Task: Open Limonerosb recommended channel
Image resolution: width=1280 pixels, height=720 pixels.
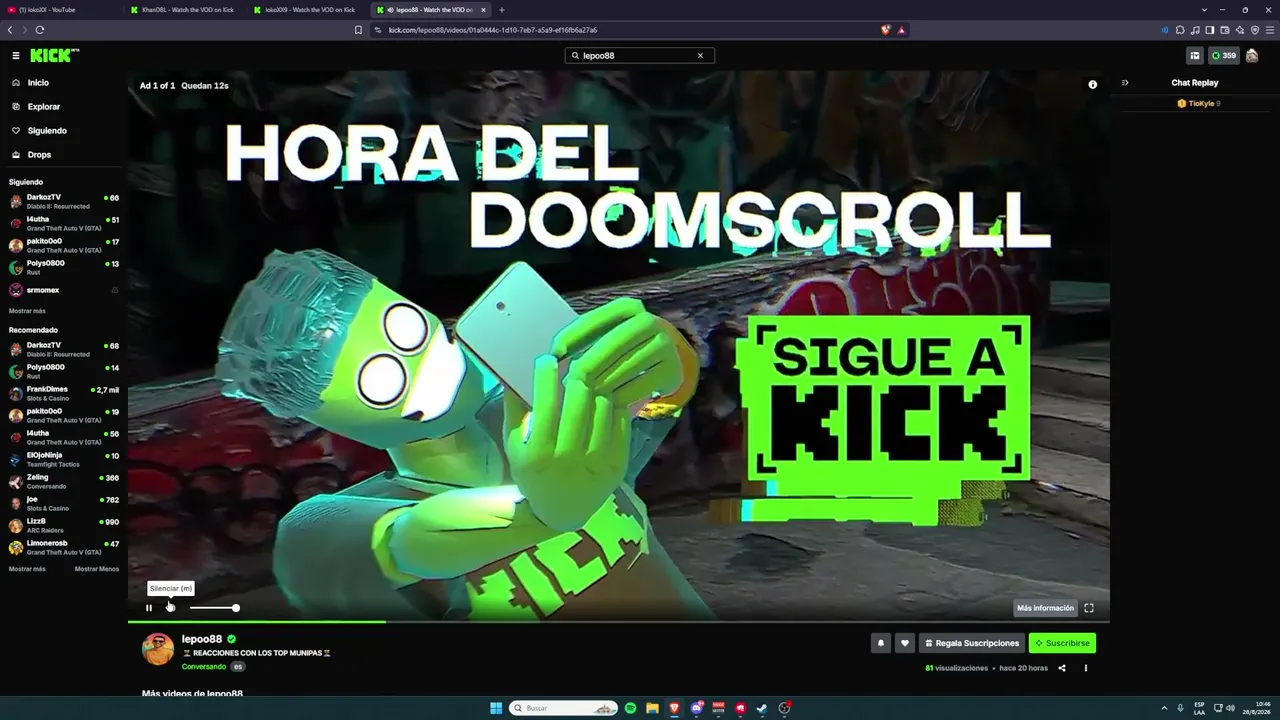Action: (64, 547)
